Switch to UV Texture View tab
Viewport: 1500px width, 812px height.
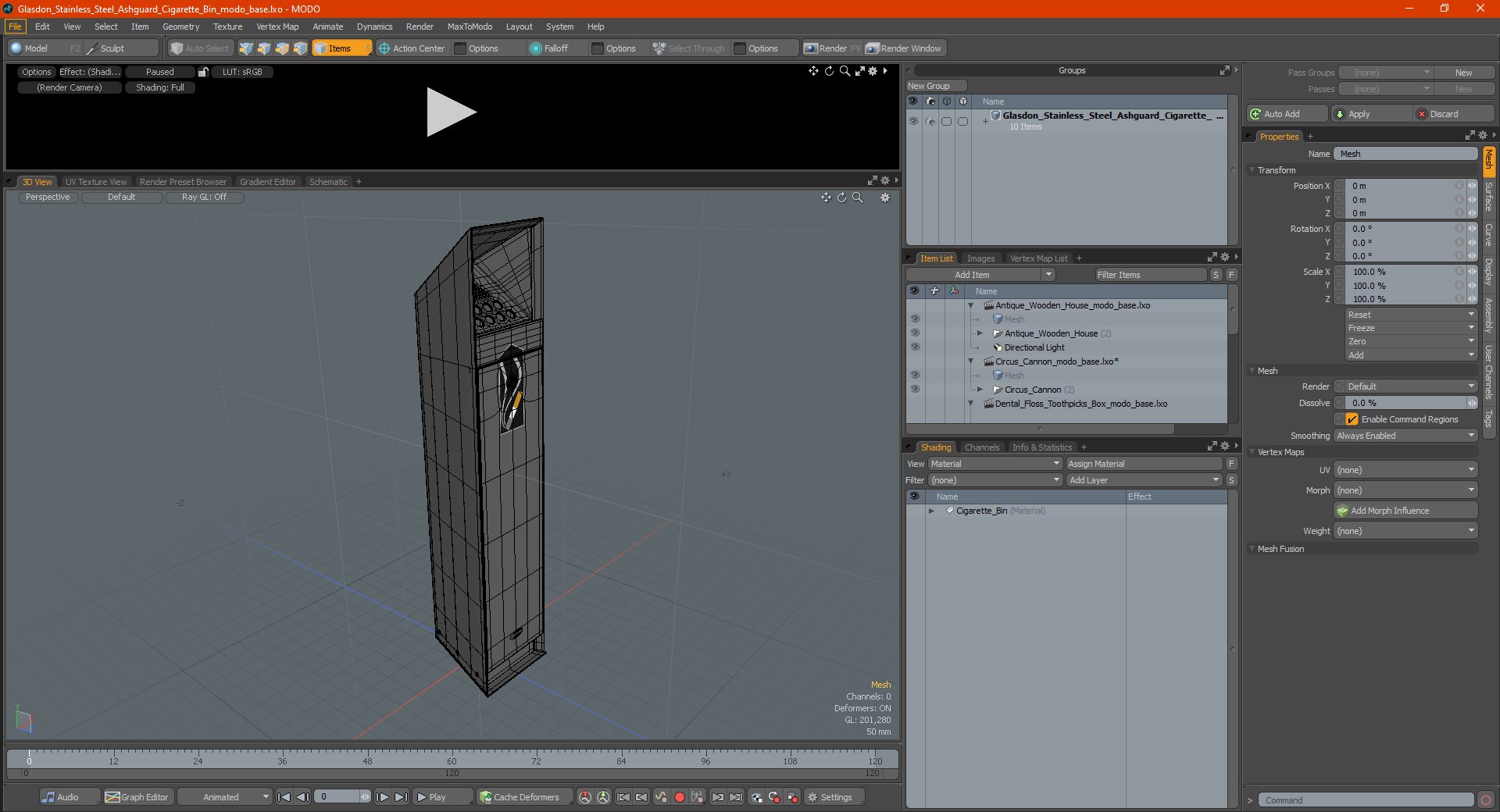(96, 182)
